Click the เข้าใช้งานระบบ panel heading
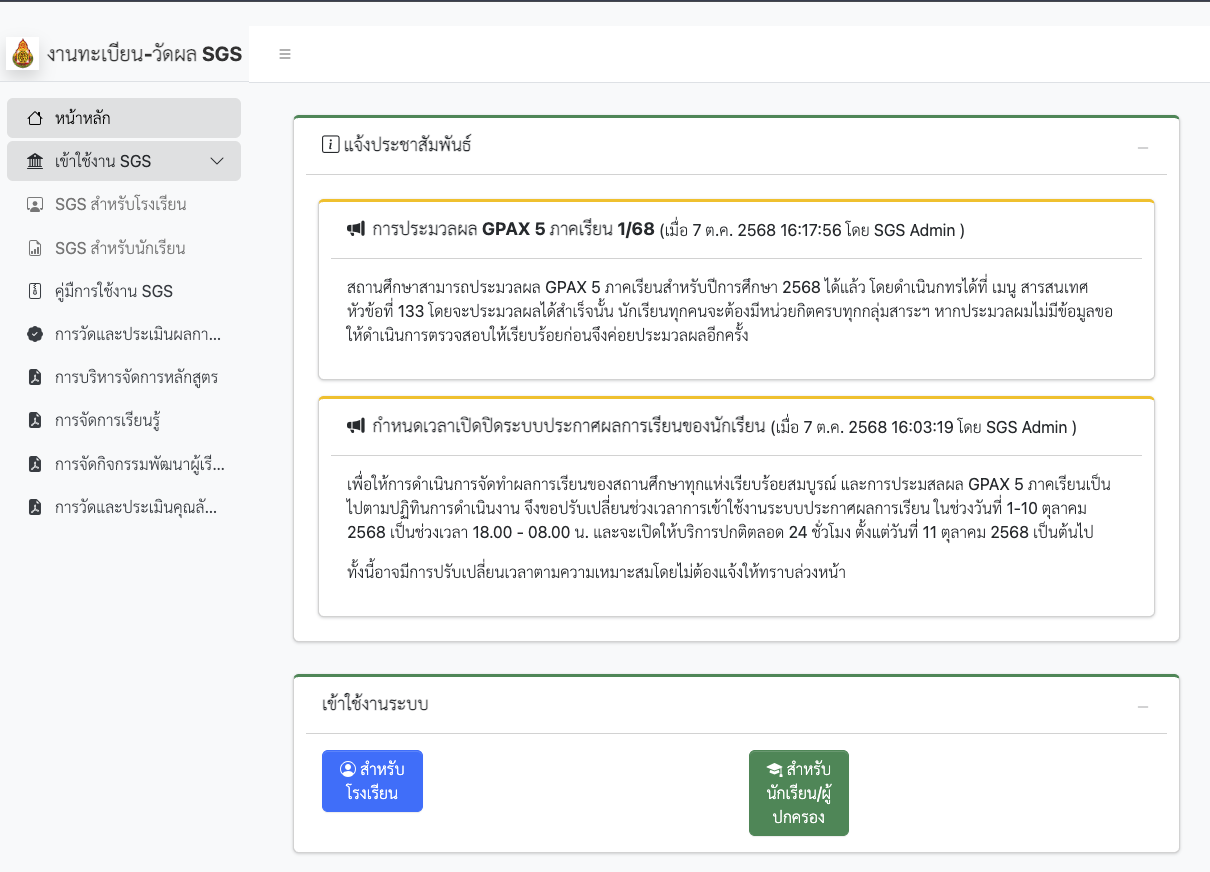The image size is (1210, 872). coord(375,704)
